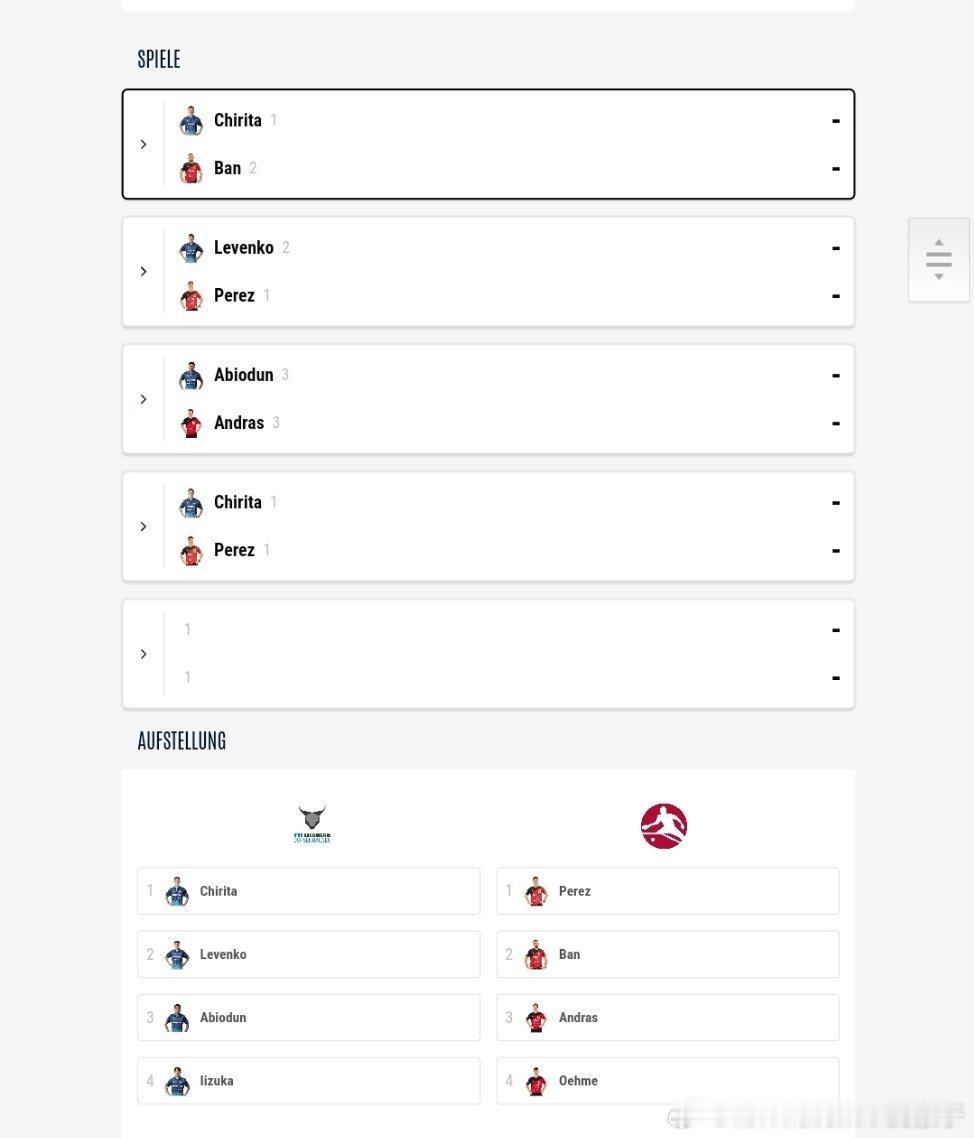Expand the empty fifth match row
The image size is (974, 1138).
tap(143, 654)
